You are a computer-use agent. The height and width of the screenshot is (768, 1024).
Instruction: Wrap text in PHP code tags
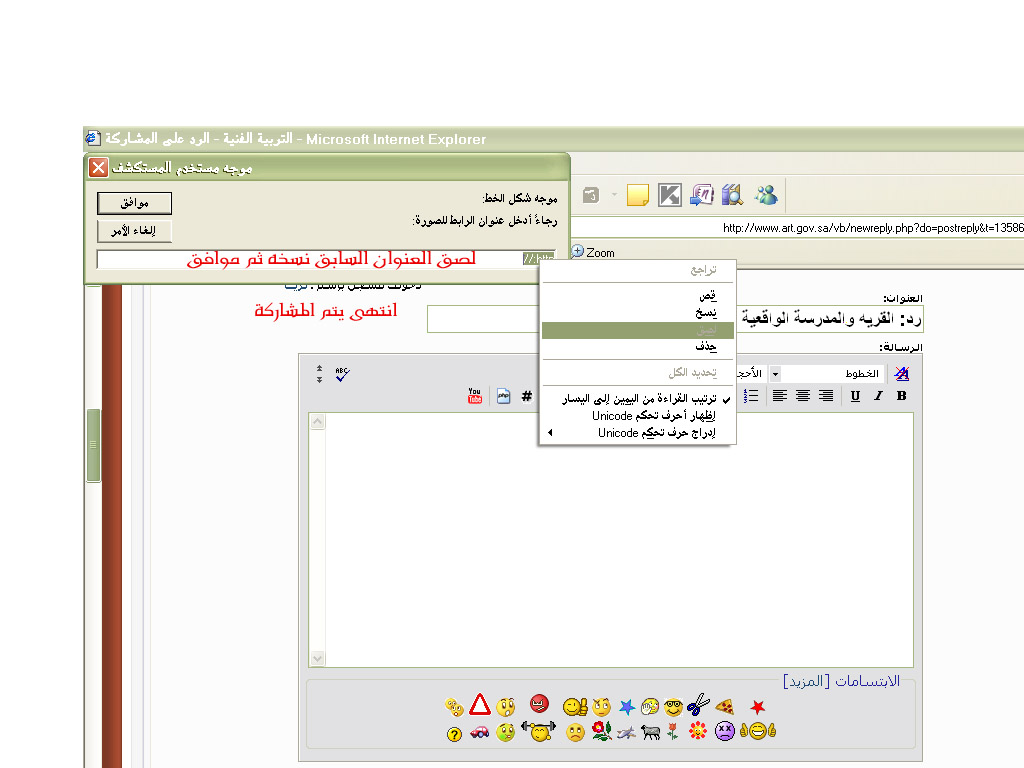click(x=503, y=396)
